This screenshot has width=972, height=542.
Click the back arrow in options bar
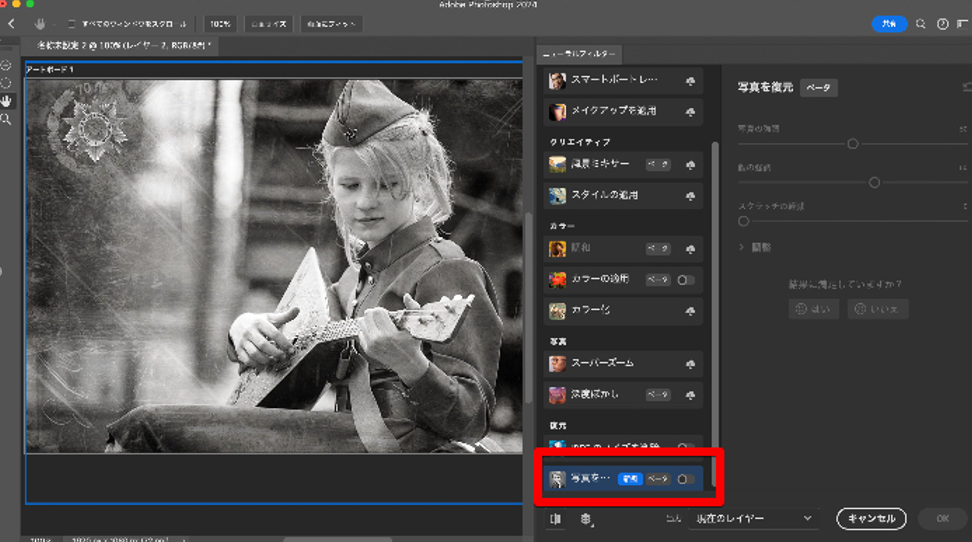pyautogui.click(x=11, y=23)
